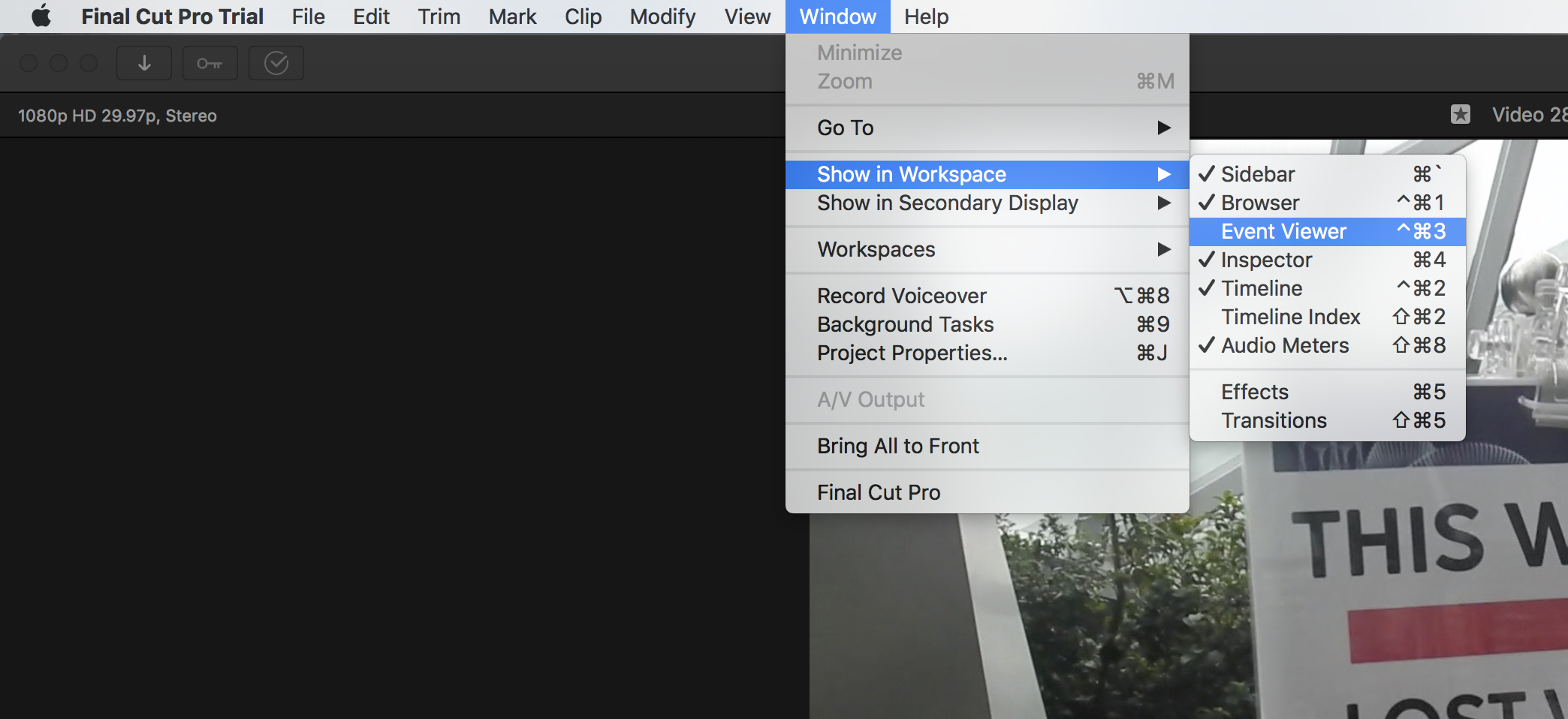
Task: Toggle Sidebar visibility in workspace
Action: tap(1327, 174)
